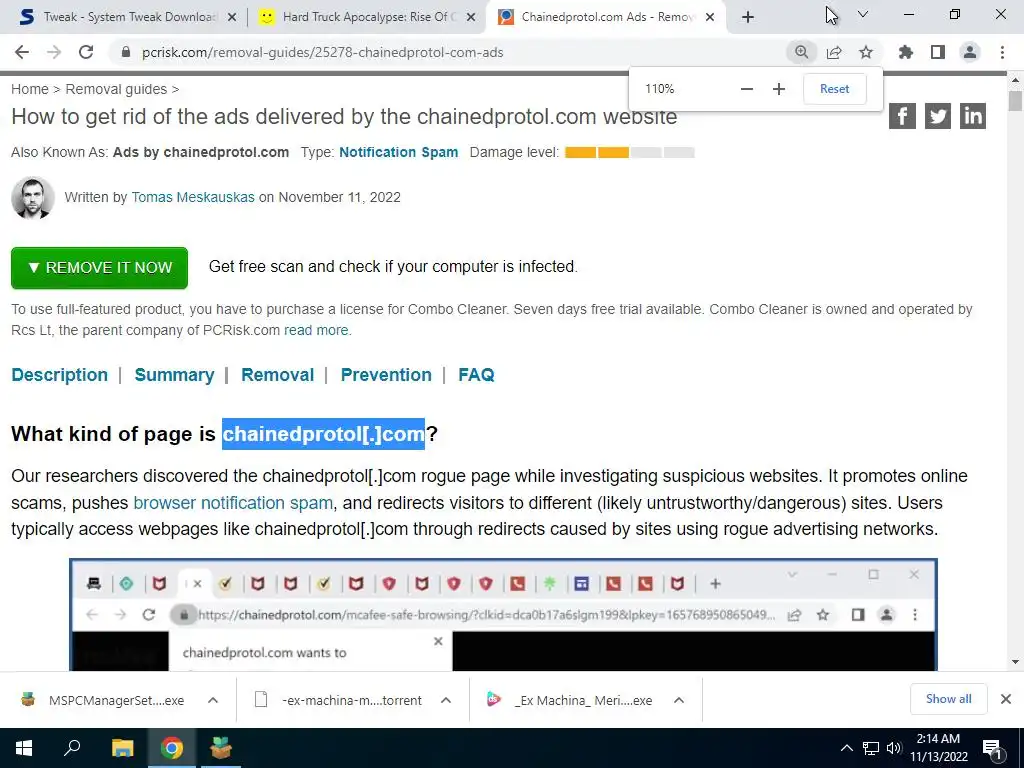This screenshot has height=768, width=1024.
Task: Open the Chrome profile avatar
Action: [970, 52]
